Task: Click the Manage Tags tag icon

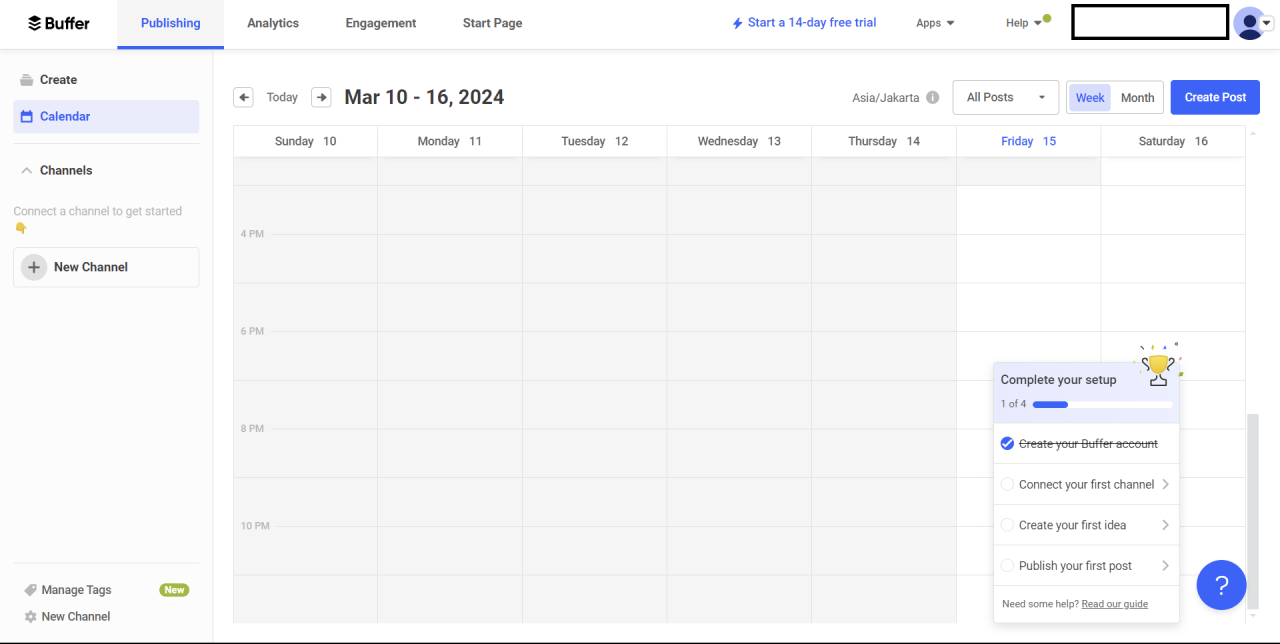Action: point(30,590)
